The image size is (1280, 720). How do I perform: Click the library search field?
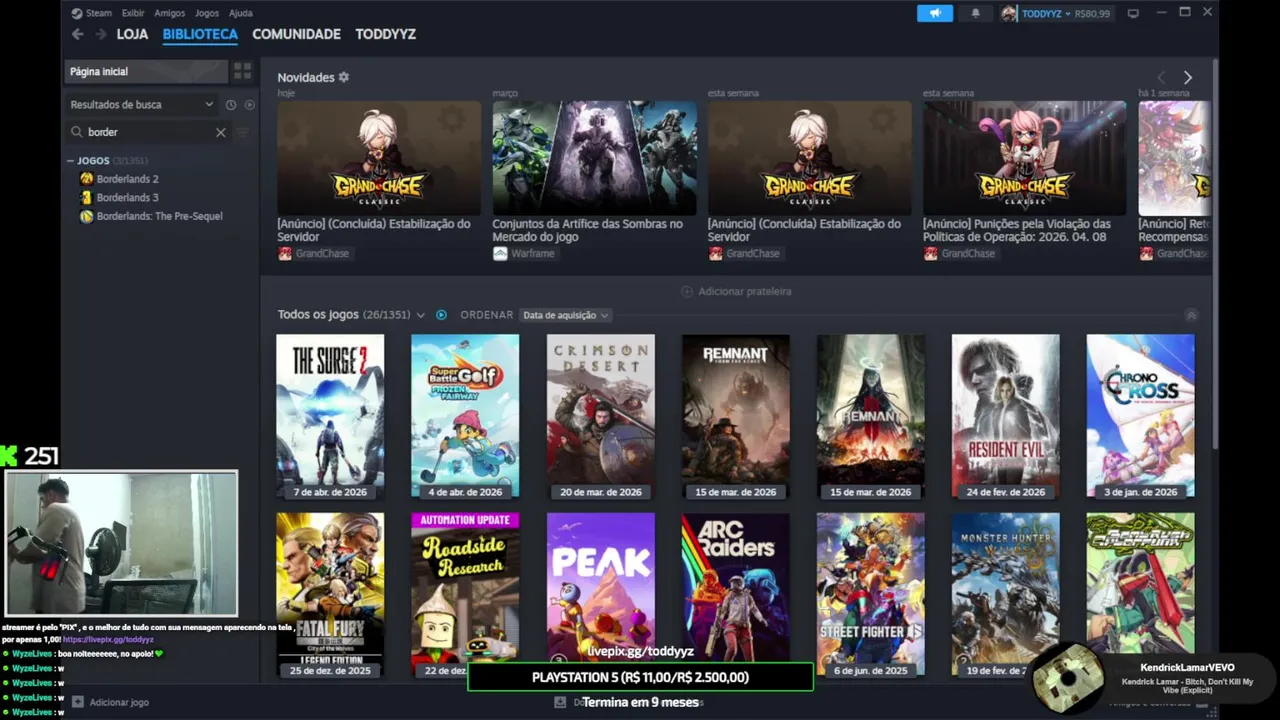coord(150,132)
